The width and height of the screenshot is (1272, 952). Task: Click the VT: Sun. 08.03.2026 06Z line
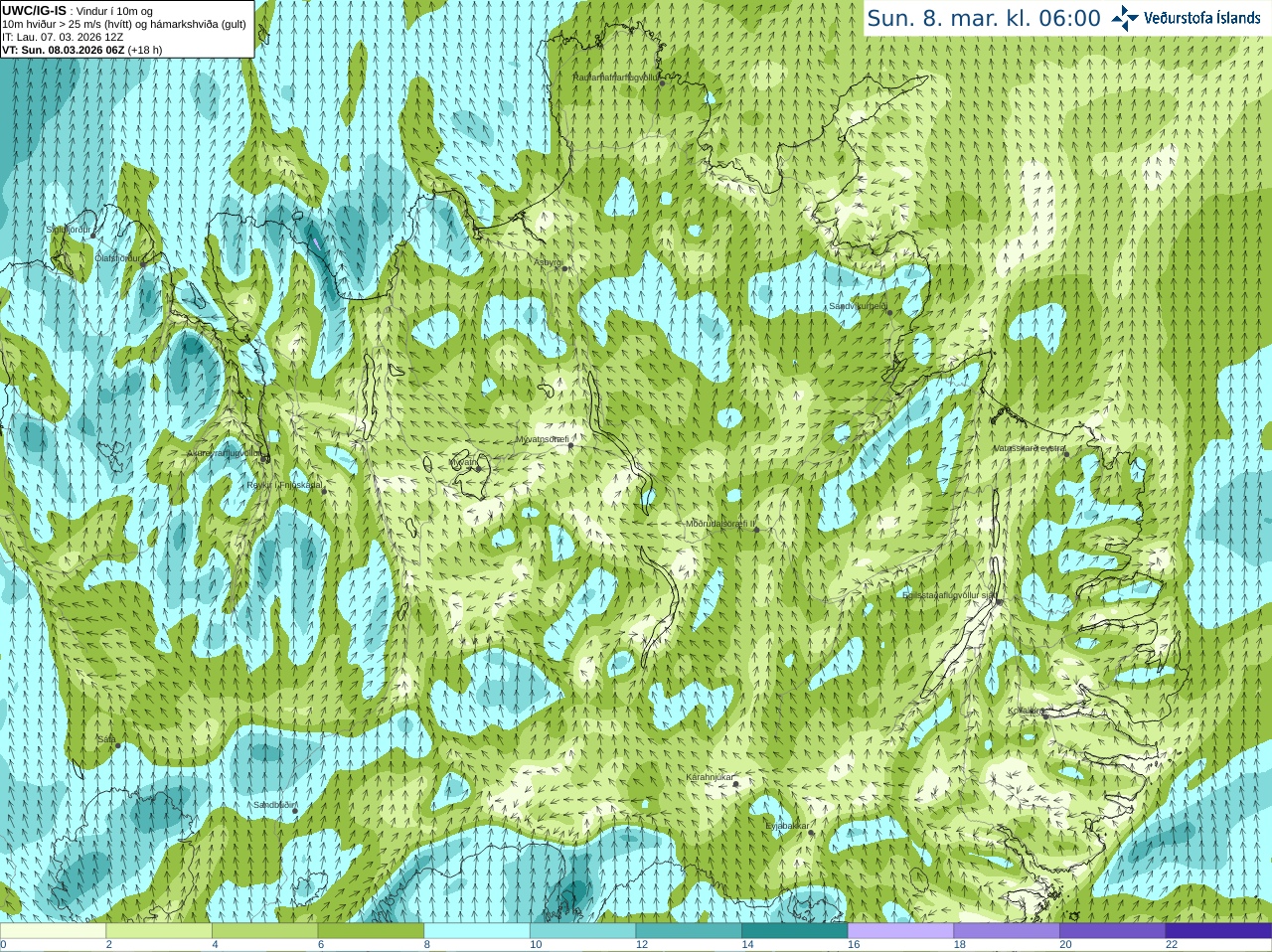pos(81,50)
